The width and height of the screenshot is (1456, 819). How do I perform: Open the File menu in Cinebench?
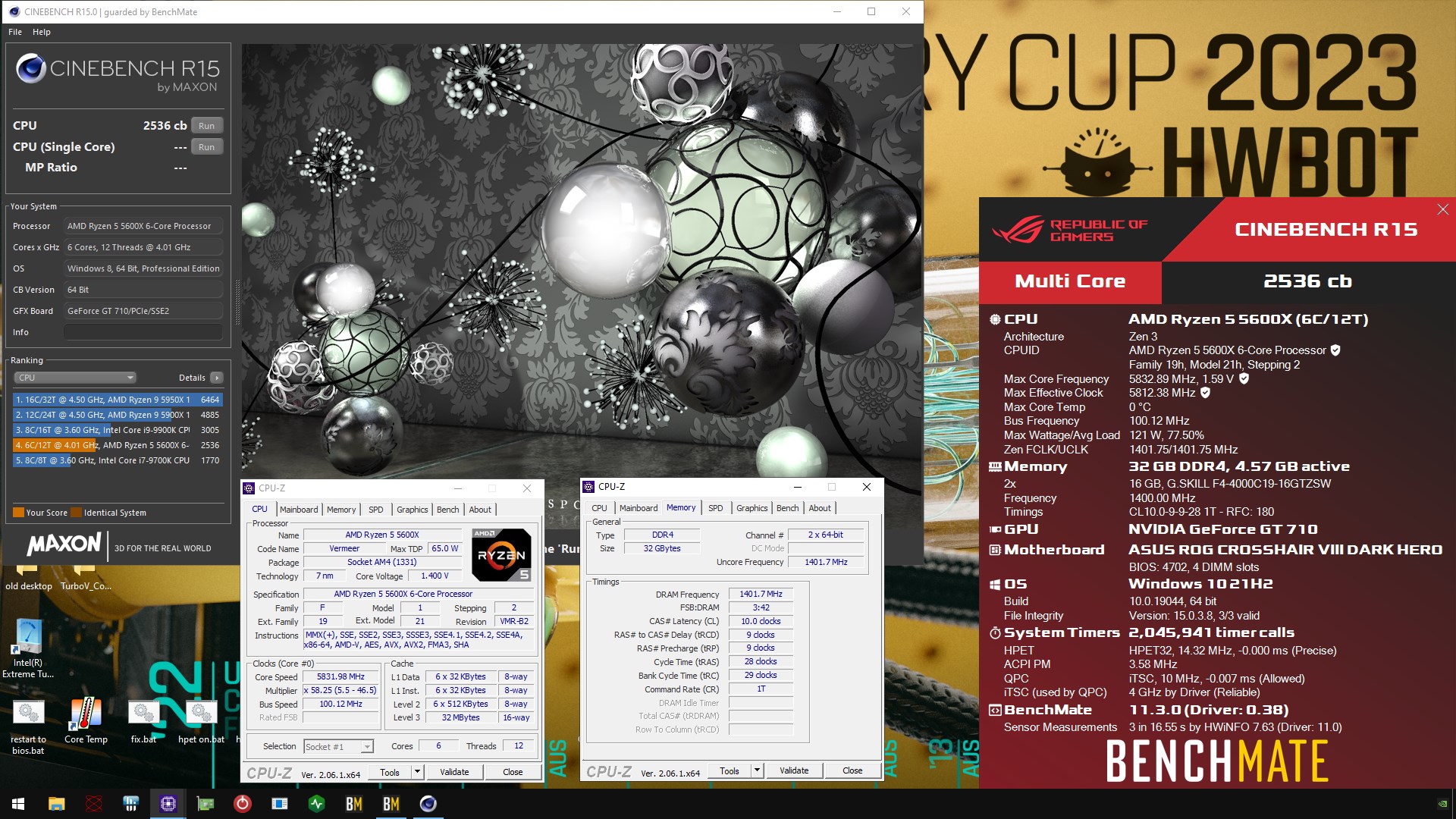[15, 32]
